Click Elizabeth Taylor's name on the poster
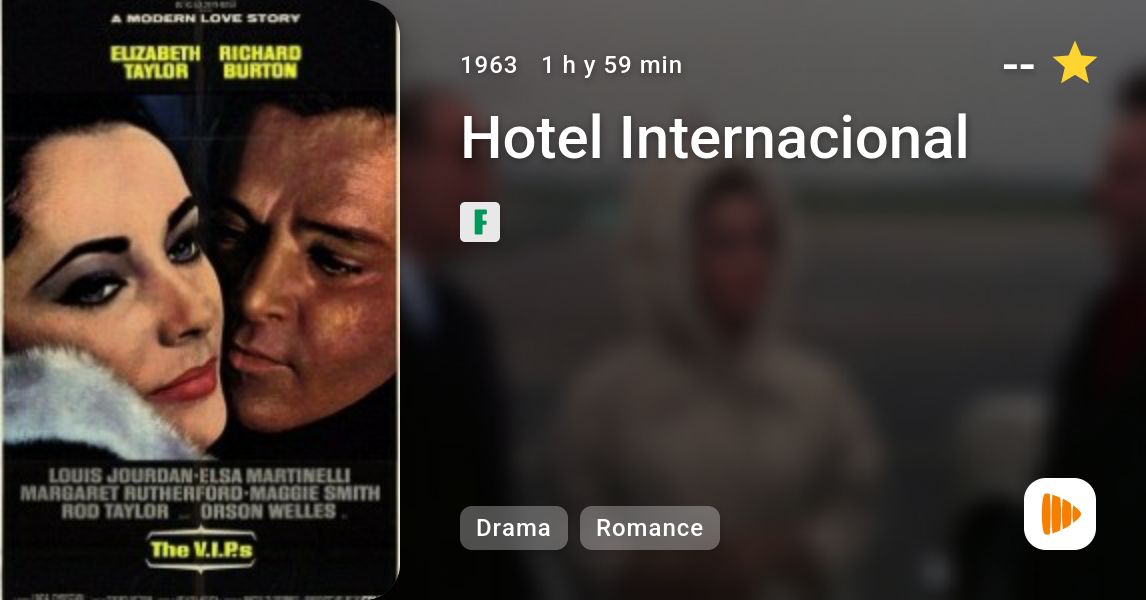This screenshot has height=600, width=1146. point(156,62)
